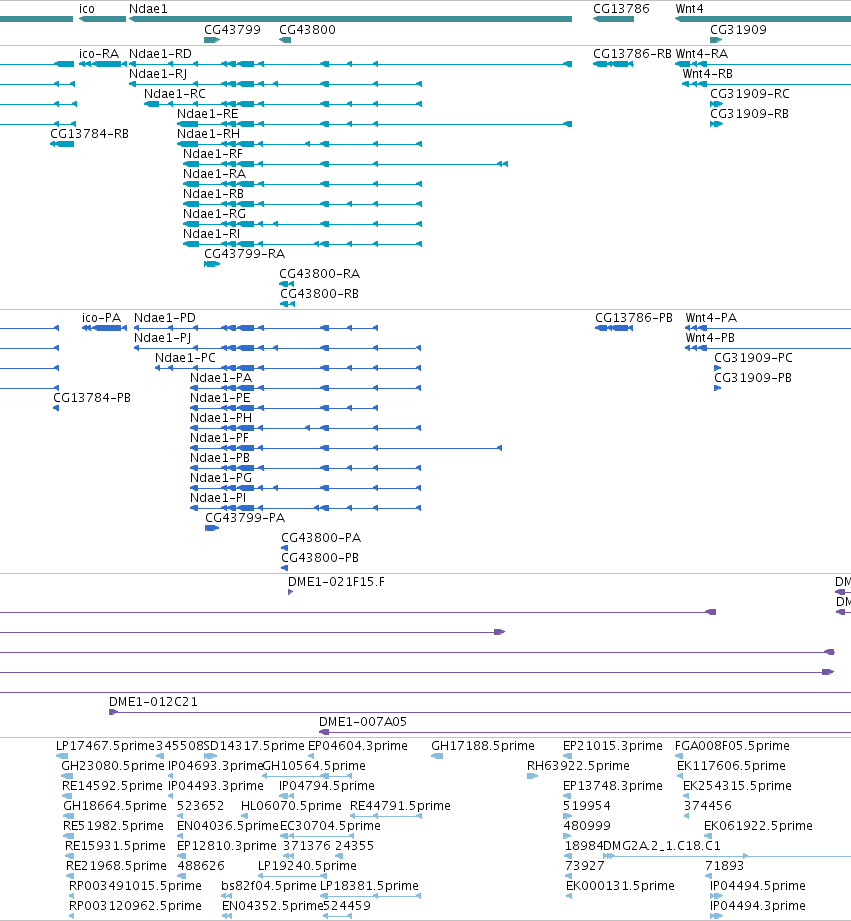Select the Wnt4-PA protein label
The image size is (851, 921).
(x=711, y=317)
